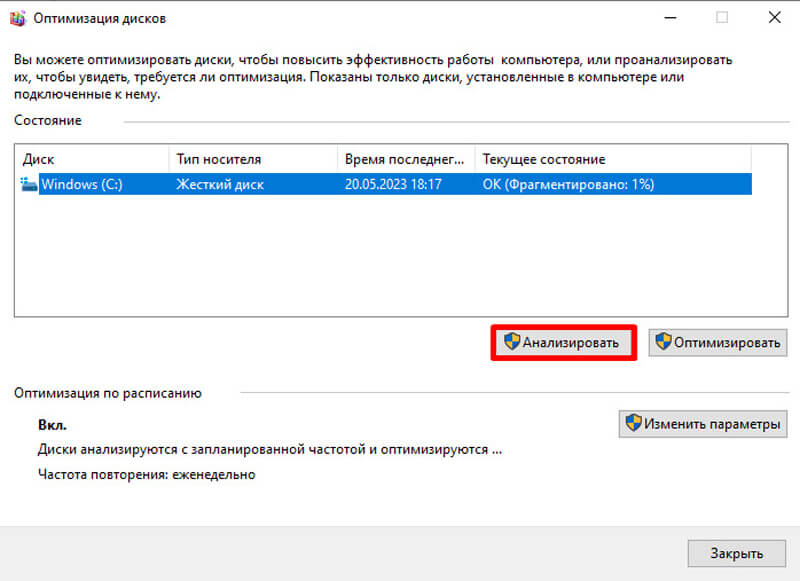Click the Оптимизировать button
Screen dimensions: 800x581
(x=718, y=342)
